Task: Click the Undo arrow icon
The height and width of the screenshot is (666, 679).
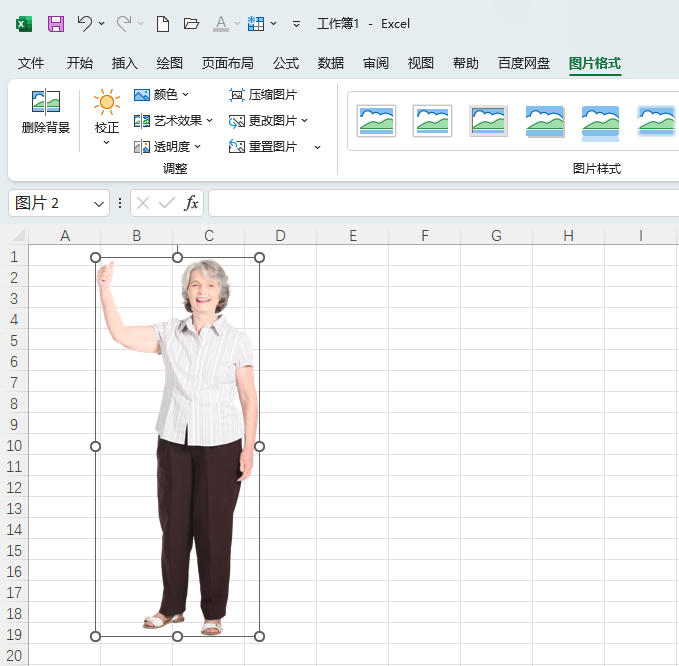Action: tap(85, 23)
